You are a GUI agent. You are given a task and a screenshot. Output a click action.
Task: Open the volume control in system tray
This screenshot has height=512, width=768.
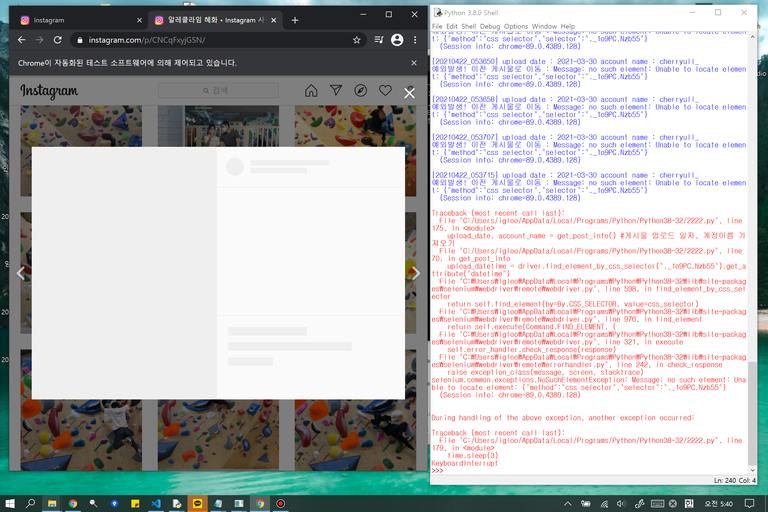621,503
